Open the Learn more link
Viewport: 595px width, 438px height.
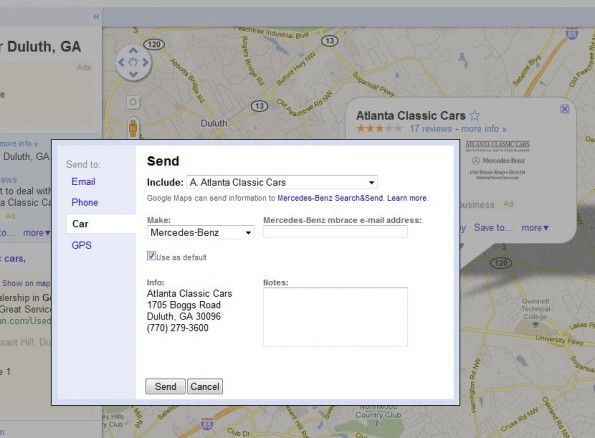(407, 198)
